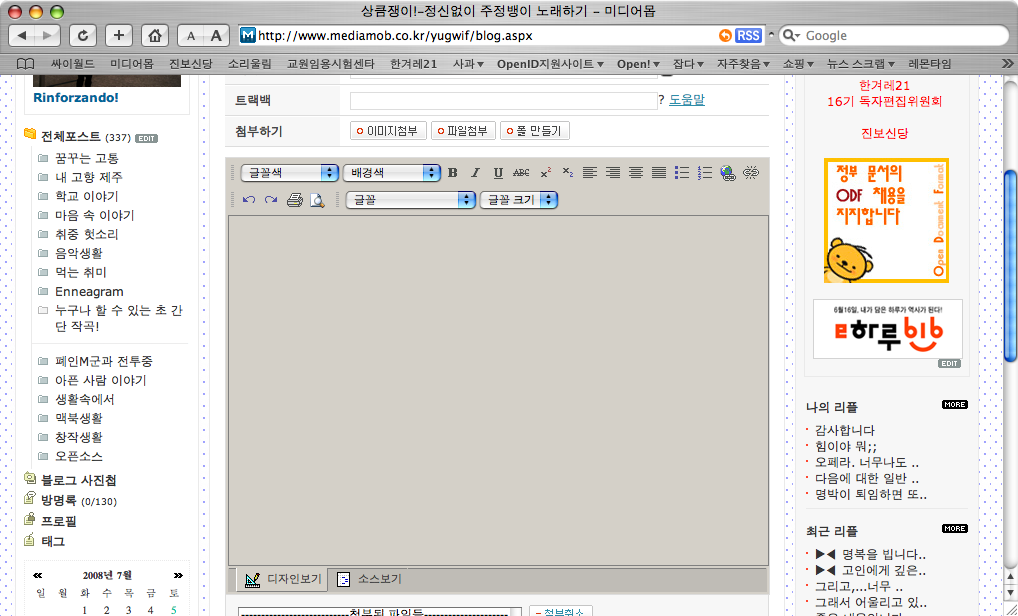Screen dimensions: 1018x616
Task: Toggle italic formatting in editor toolbar
Action: click(x=475, y=173)
